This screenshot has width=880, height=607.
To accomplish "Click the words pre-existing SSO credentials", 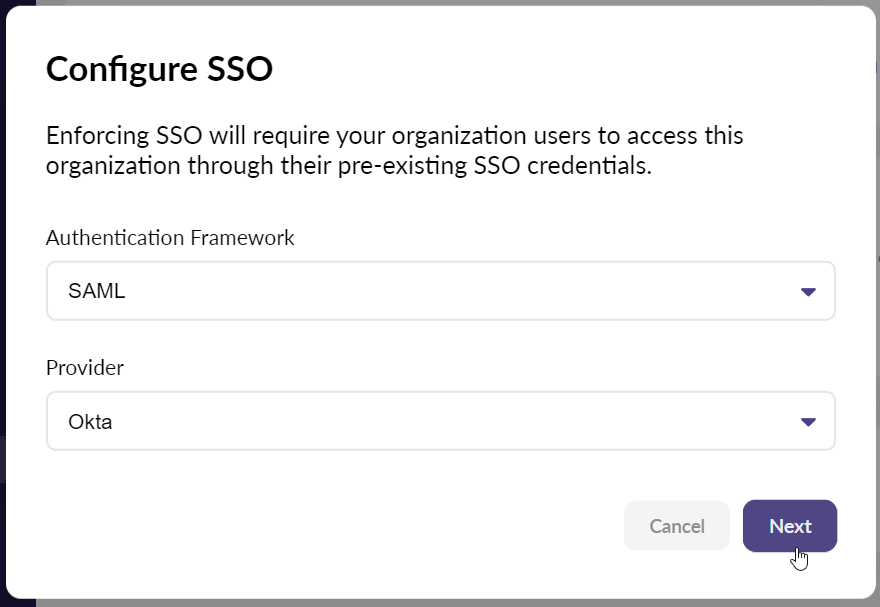I will (x=494, y=165).
